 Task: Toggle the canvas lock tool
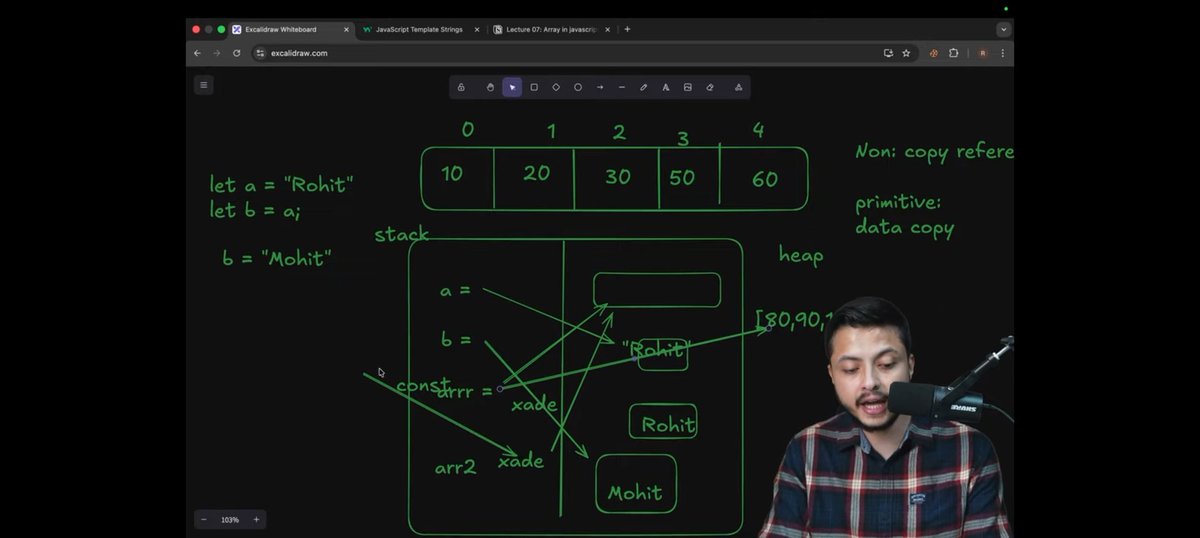pos(461,87)
